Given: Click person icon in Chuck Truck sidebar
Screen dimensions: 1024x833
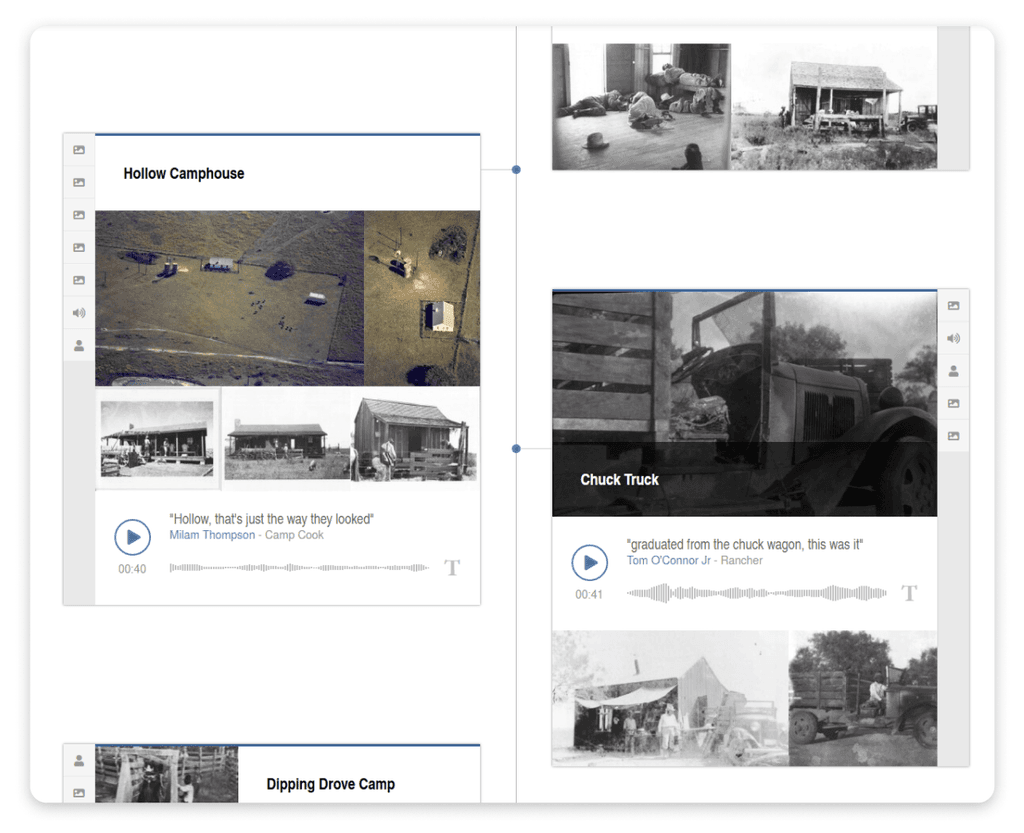Looking at the screenshot, I should (x=953, y=371).
